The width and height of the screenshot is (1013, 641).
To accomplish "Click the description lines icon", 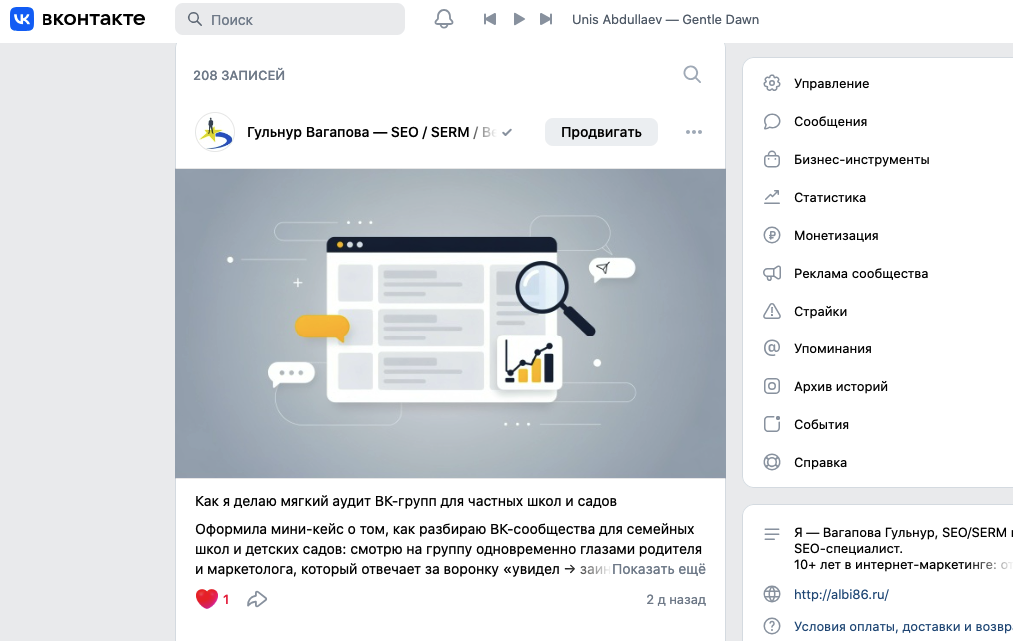I will (x=772, y=534).
